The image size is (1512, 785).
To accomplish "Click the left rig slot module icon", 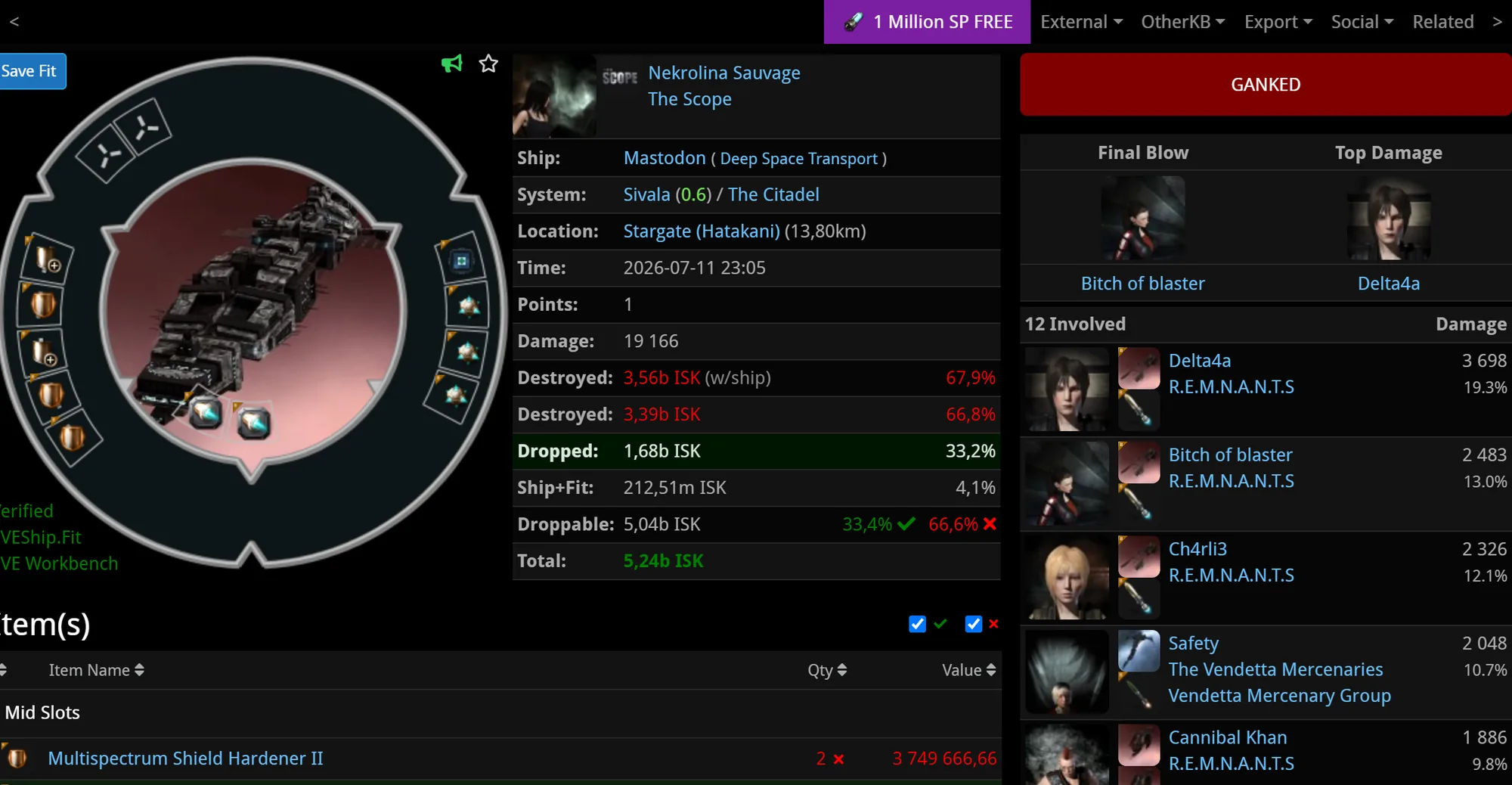I will [x=206, y=413].
